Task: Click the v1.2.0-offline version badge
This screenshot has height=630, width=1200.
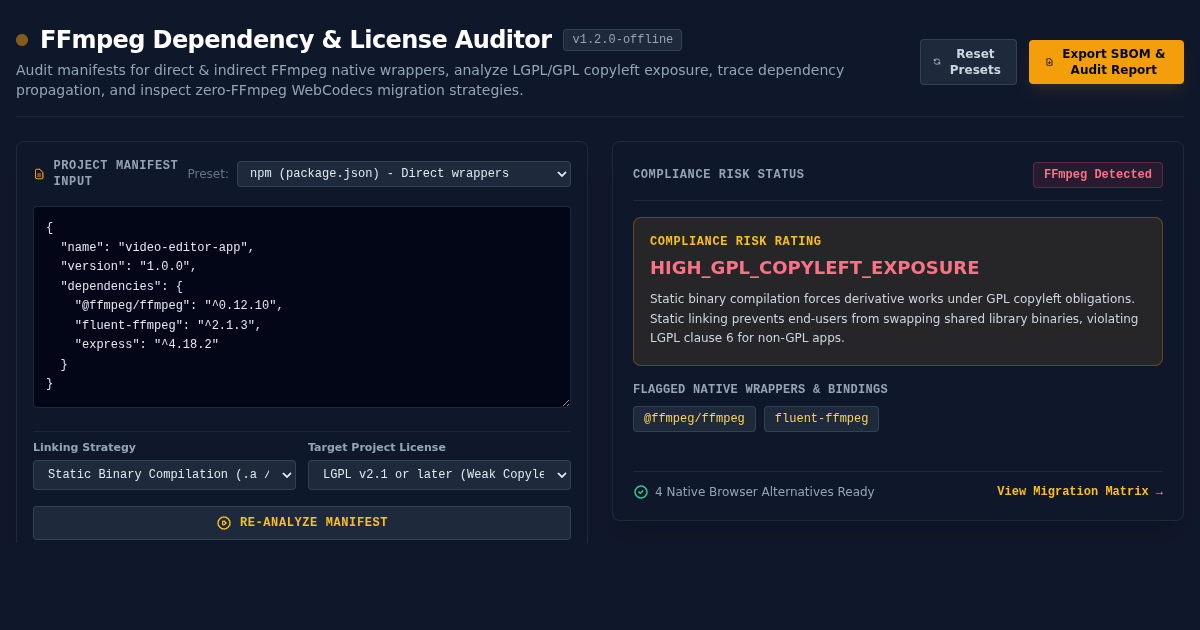Action: pyautogui.click(x=622, y=40)
